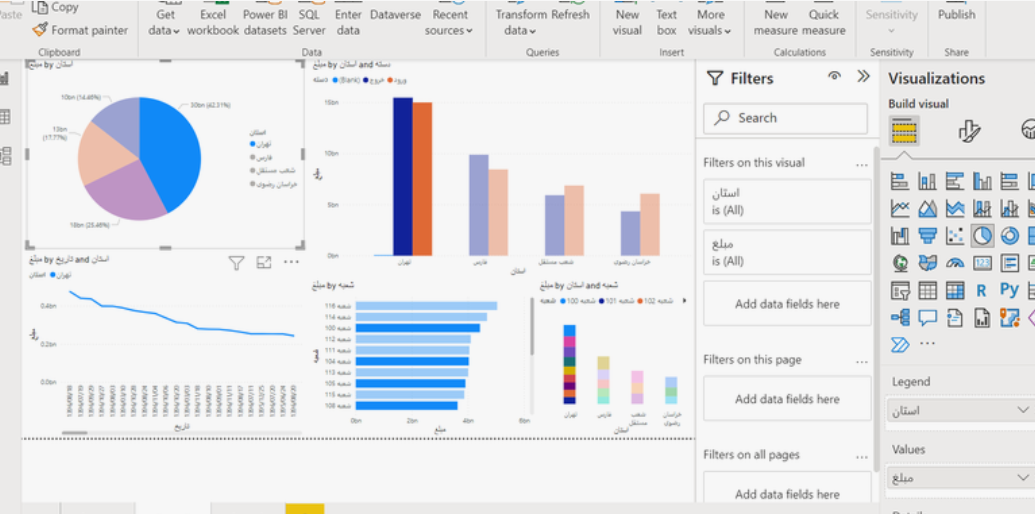Image resolution: width=1035 pixels, height=514 pixels.
Task: Select the matrix visual
Action: 954,290
